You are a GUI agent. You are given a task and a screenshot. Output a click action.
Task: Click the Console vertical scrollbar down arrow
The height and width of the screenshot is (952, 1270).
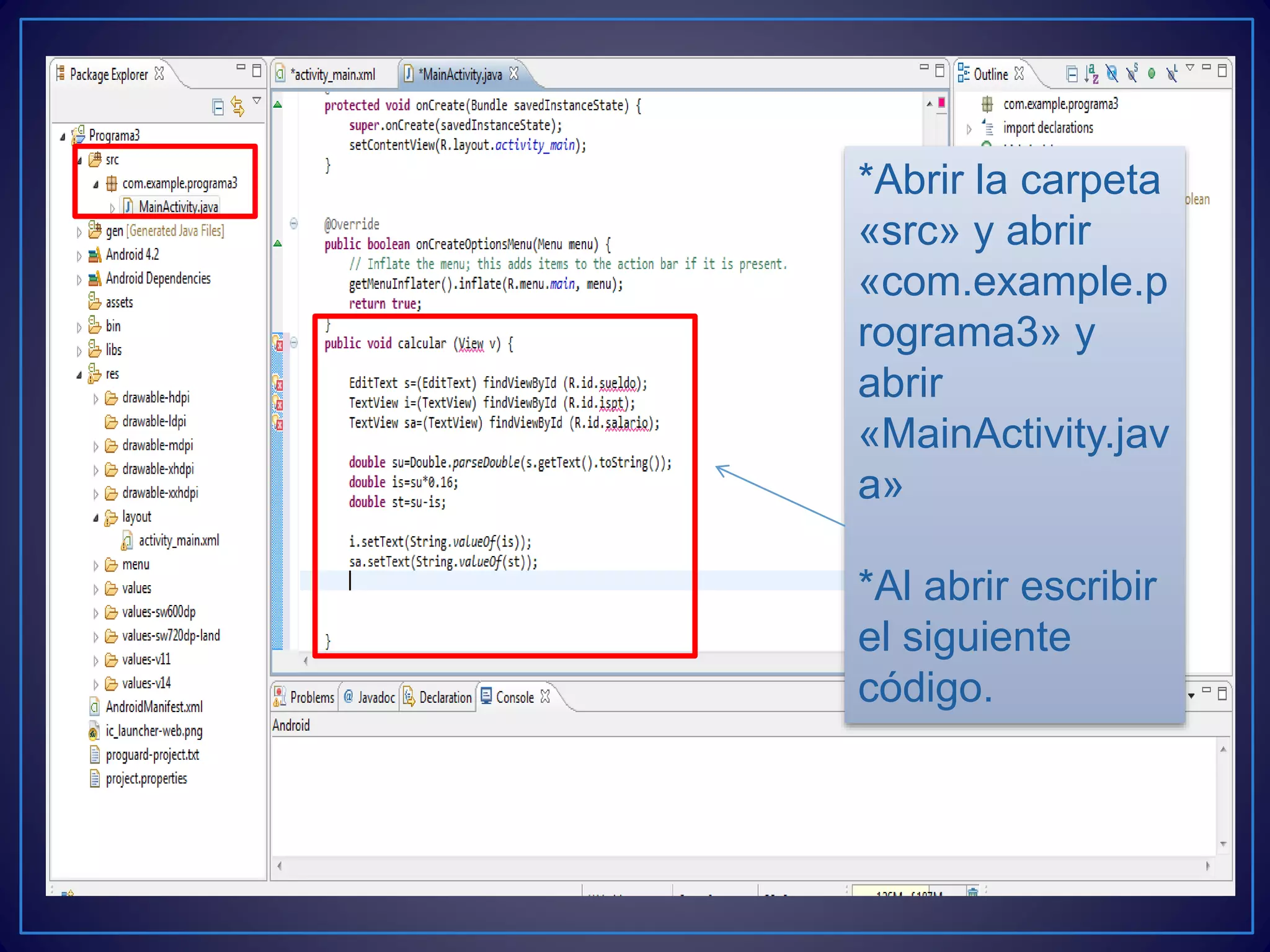(x=1223, y=844)
